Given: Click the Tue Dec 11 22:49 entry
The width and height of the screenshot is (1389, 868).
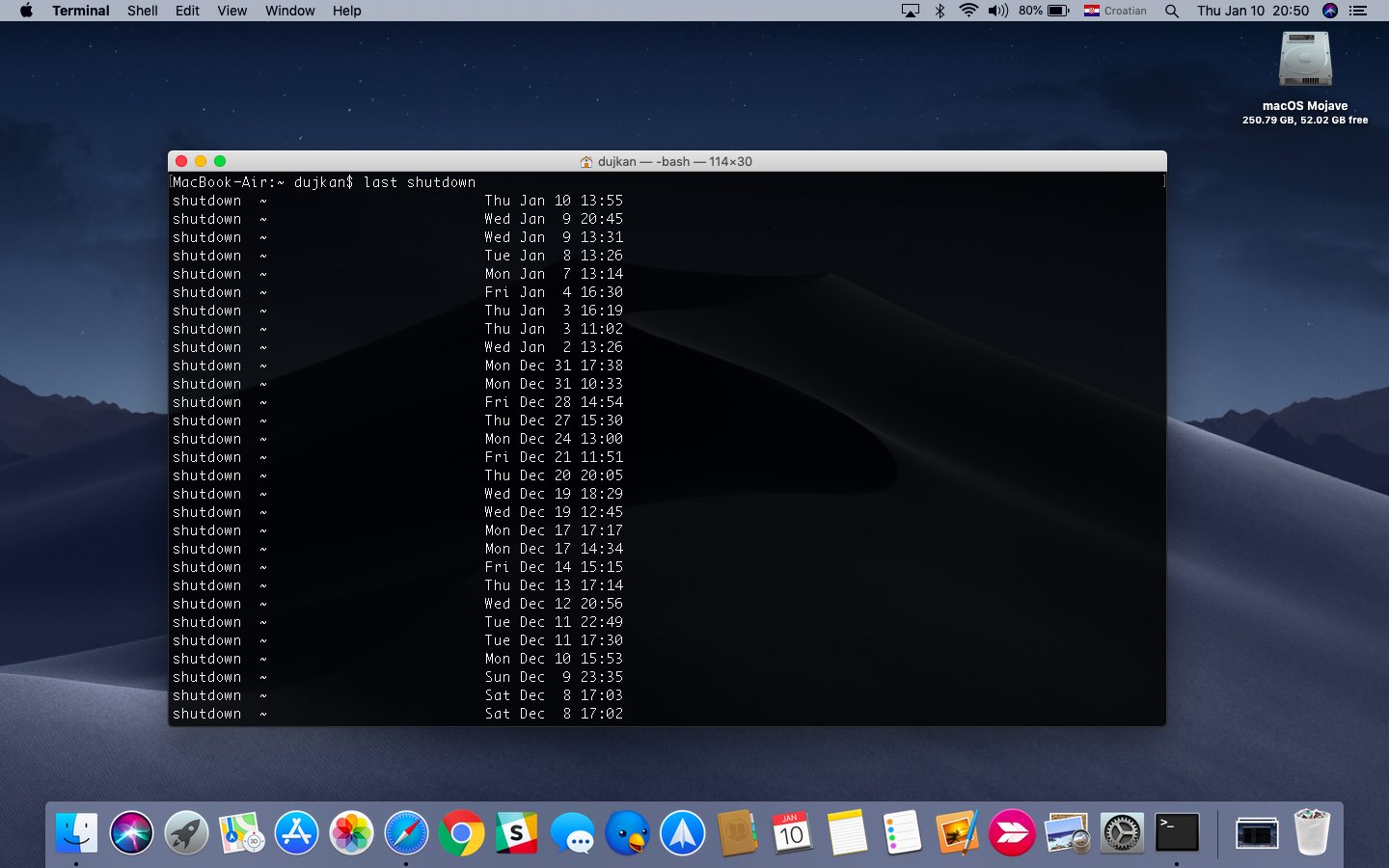Looking at the screenshot, I should 554,622.
